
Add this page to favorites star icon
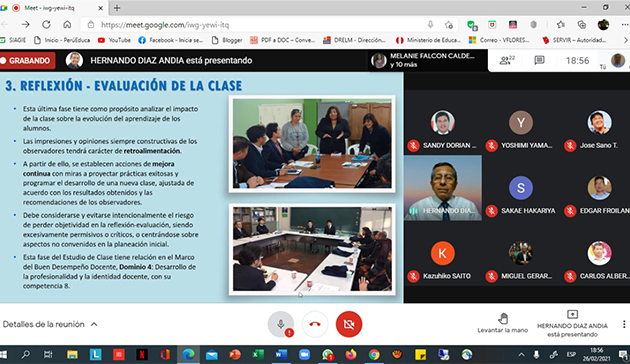[x=449, y=25]
